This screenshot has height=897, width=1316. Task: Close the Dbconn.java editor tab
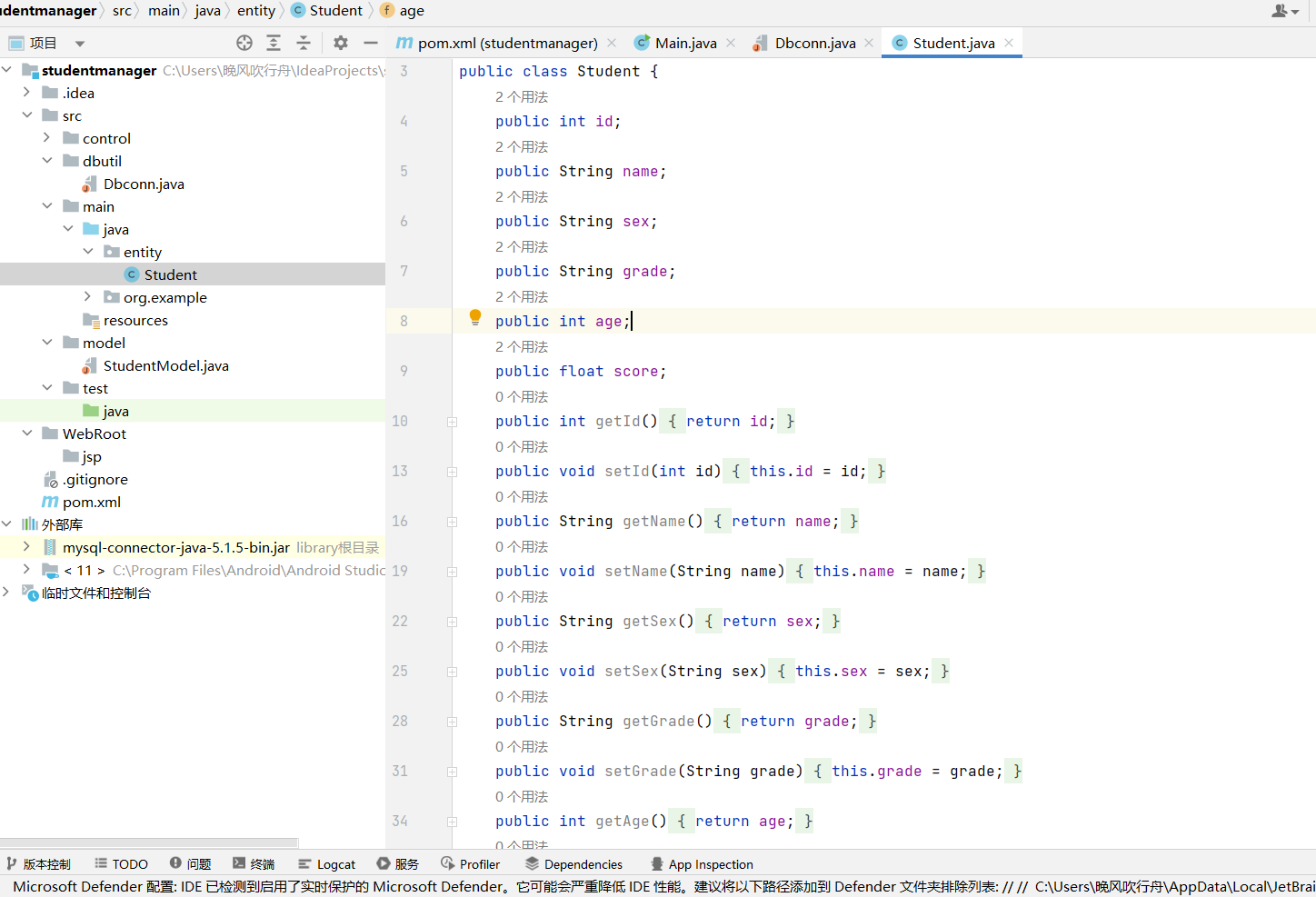[869, 43]
